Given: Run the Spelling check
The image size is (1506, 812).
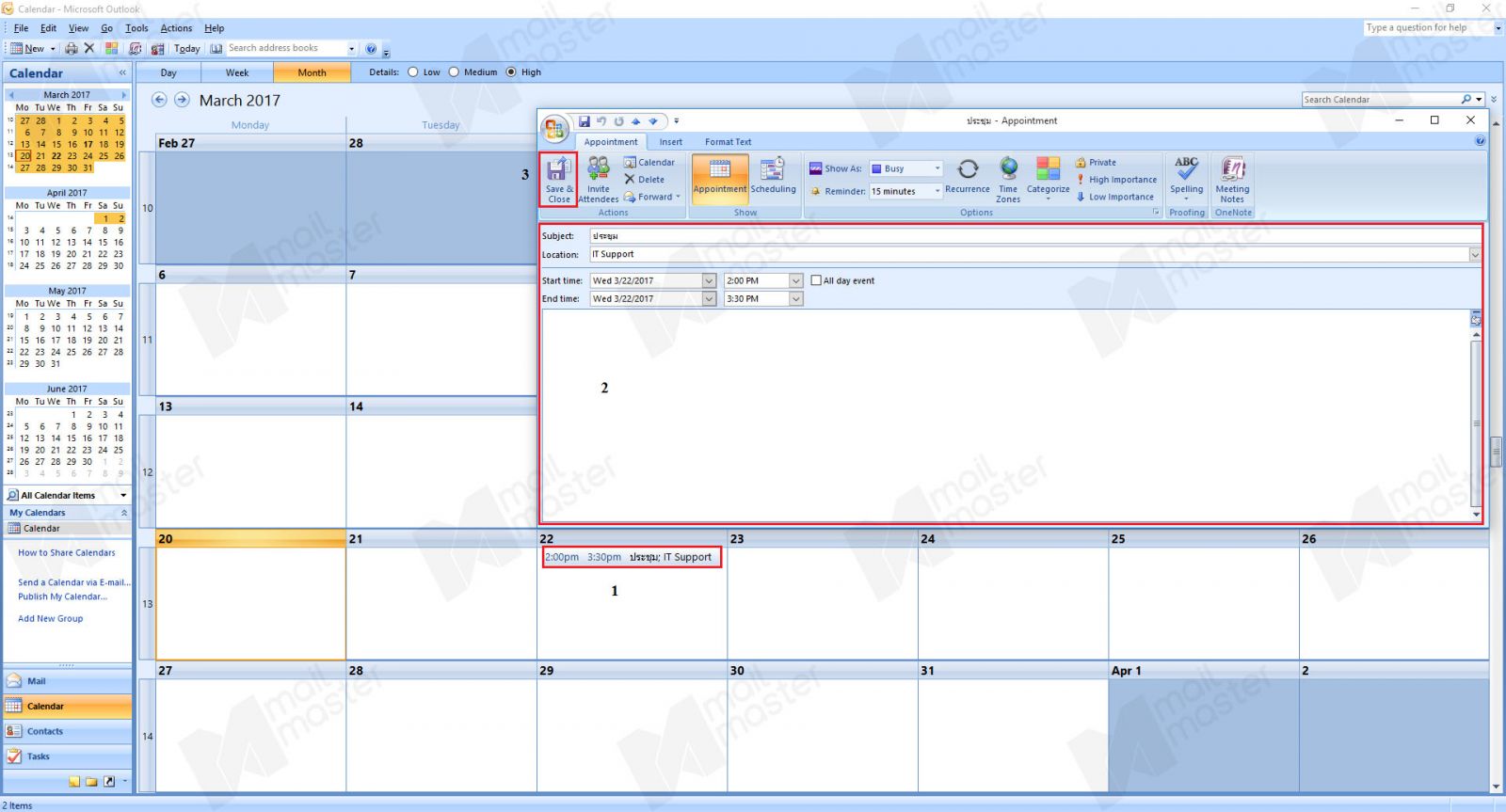Looking at the screenshot, I should click(1186, 179).
